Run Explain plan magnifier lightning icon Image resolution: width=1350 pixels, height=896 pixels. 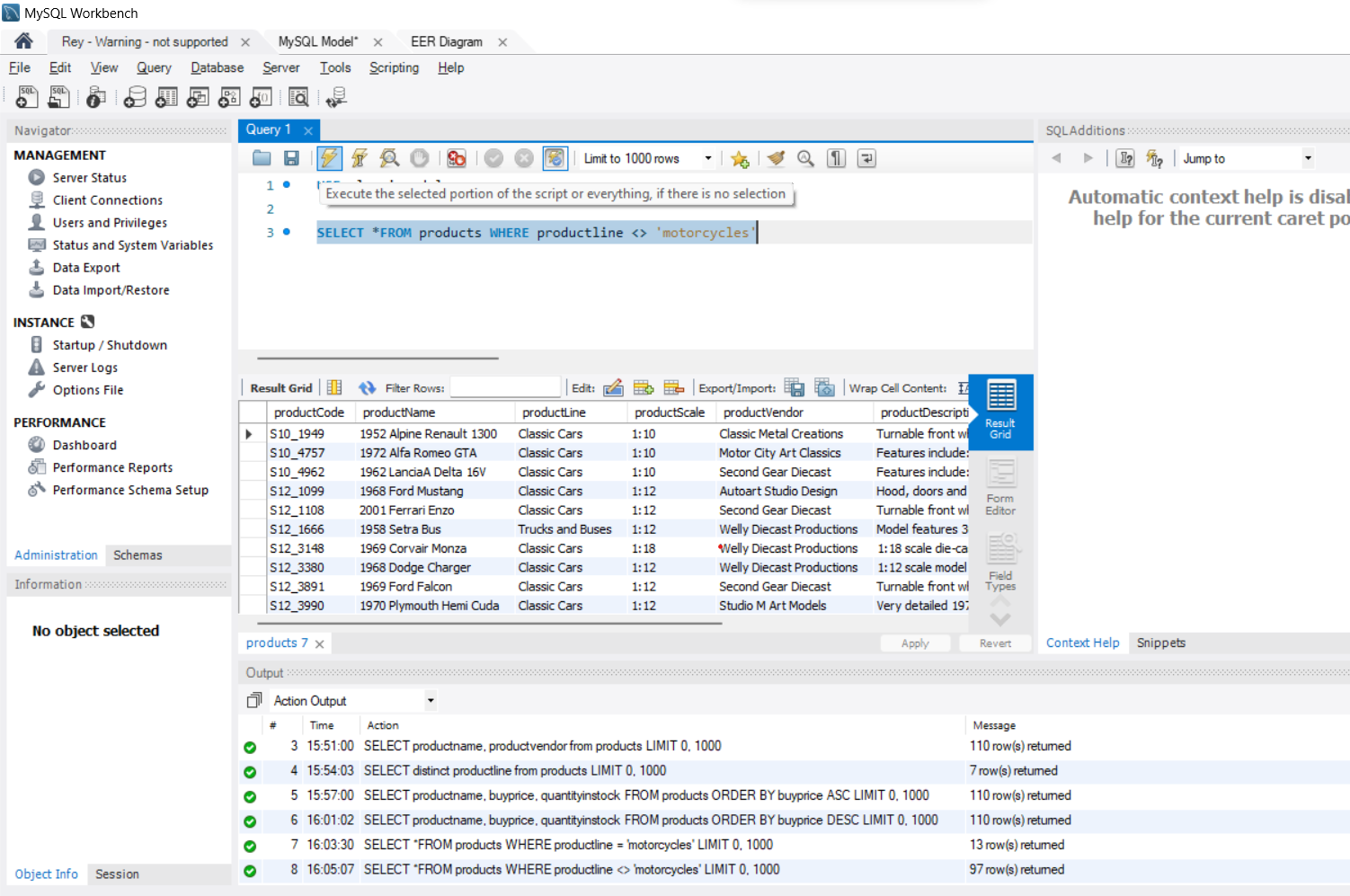tap(389, 158)
